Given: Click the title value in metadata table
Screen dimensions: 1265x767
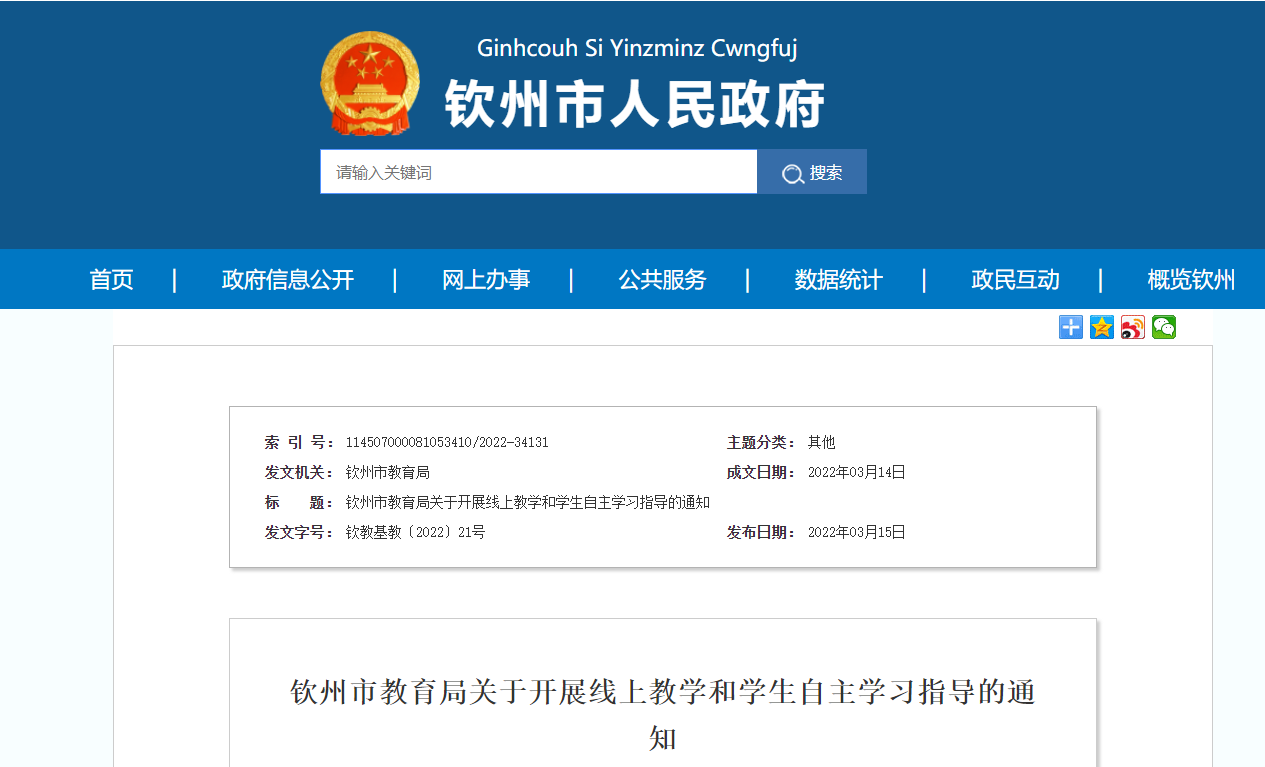Looking at the screenshot, I should [x=528, y=503].
